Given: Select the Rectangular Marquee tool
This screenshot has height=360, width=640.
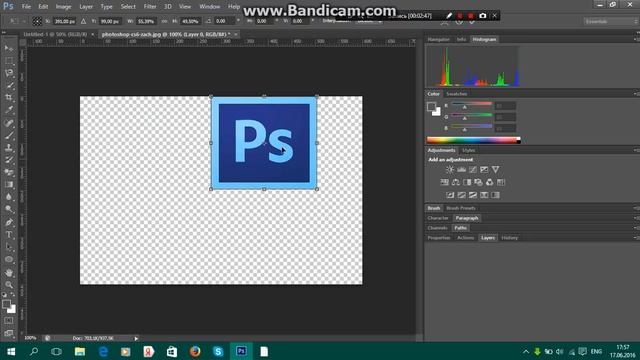Looking at the screenshot, I should click(x=9, y=61).
